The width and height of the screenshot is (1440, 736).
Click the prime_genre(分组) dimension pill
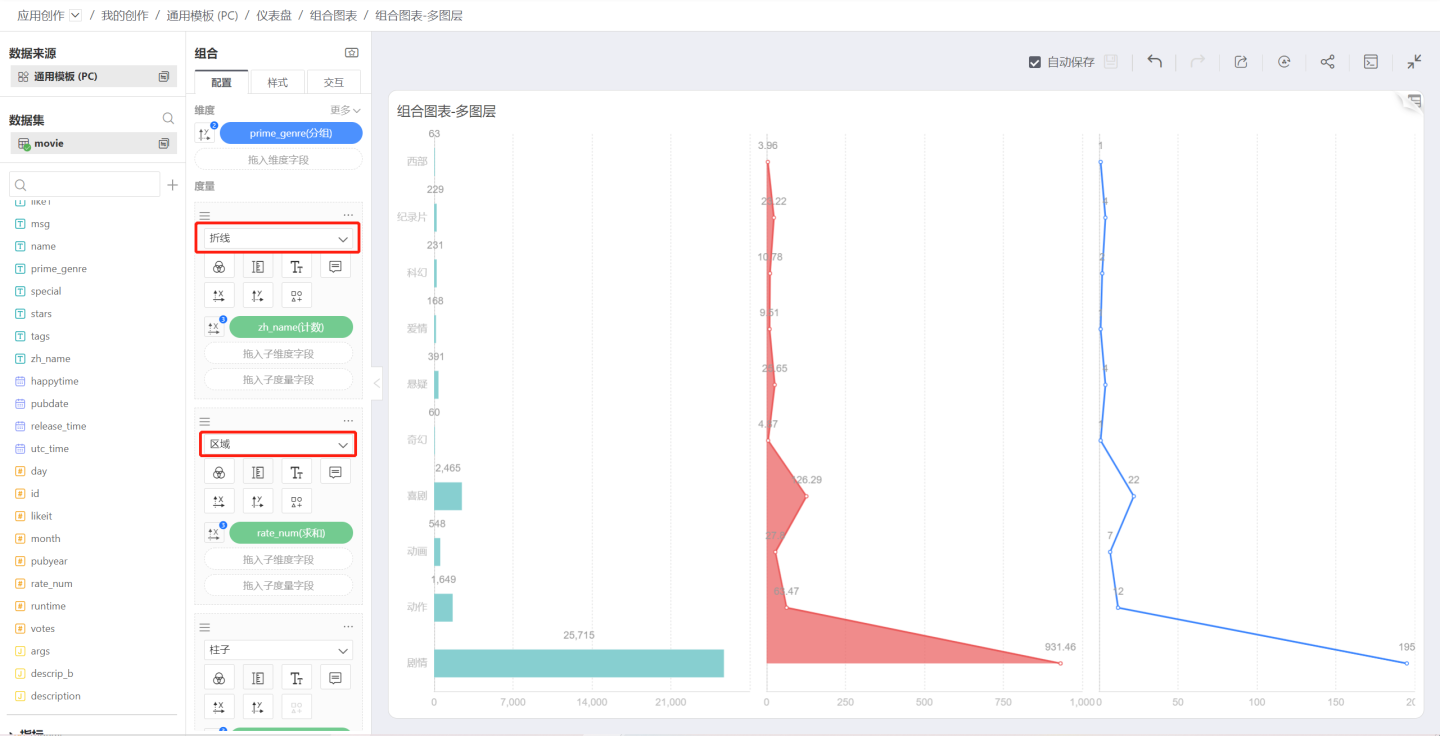pos(291,133)
